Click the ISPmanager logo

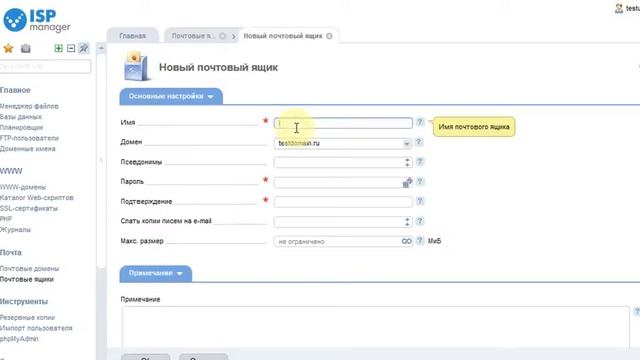37,20
